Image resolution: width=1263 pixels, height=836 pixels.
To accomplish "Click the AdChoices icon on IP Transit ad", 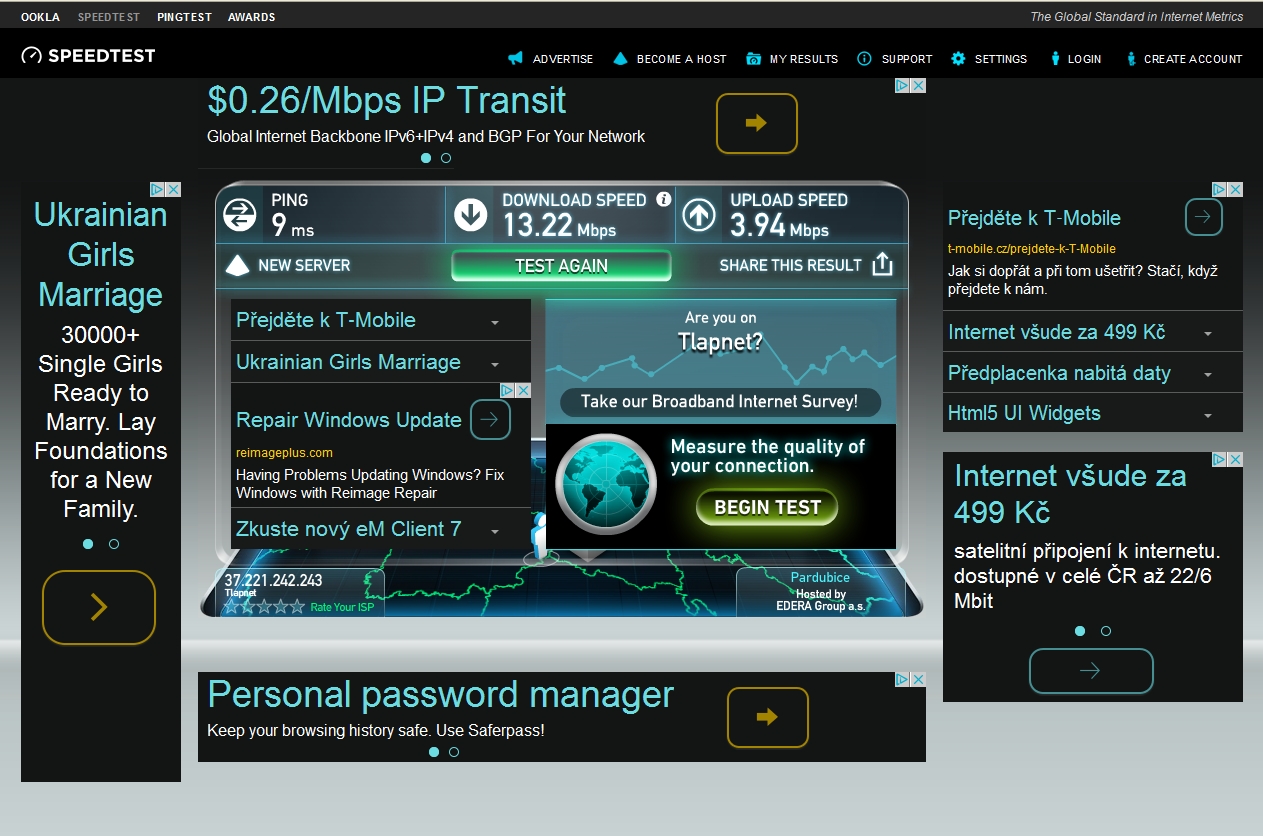I will 902,86.
